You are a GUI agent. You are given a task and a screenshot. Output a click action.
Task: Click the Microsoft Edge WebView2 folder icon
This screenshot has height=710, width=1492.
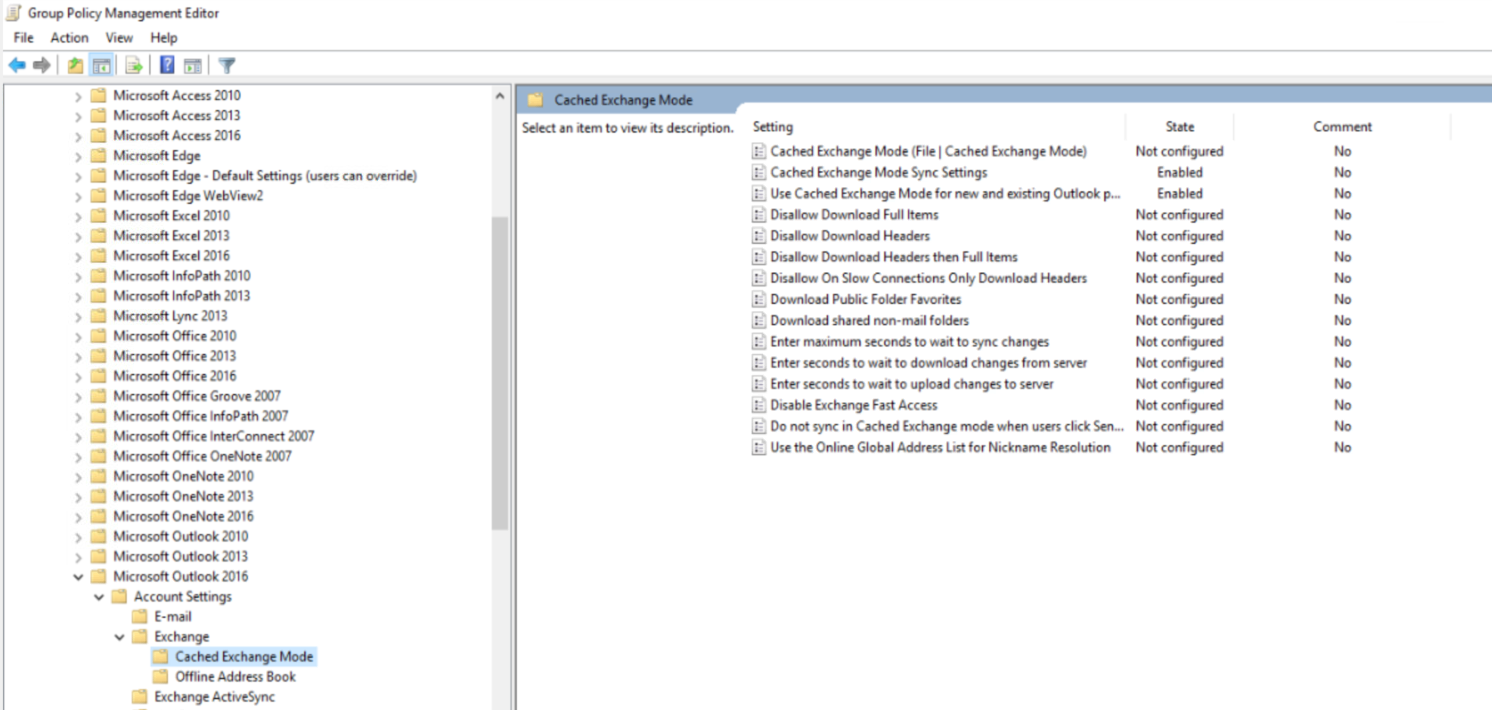98,196
